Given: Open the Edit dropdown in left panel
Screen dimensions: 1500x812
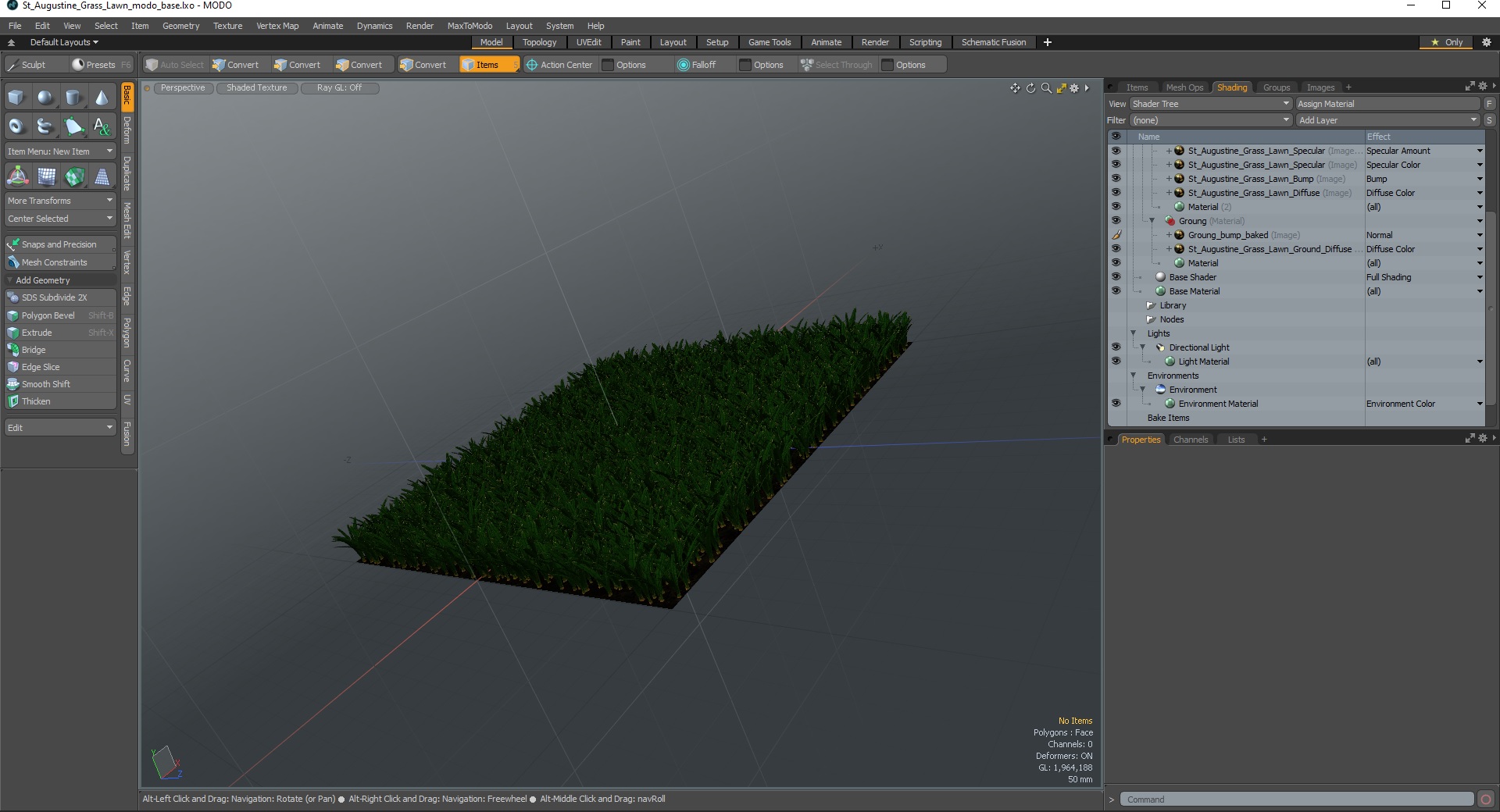Looking at the screenshot, I should tap(60, 428).
